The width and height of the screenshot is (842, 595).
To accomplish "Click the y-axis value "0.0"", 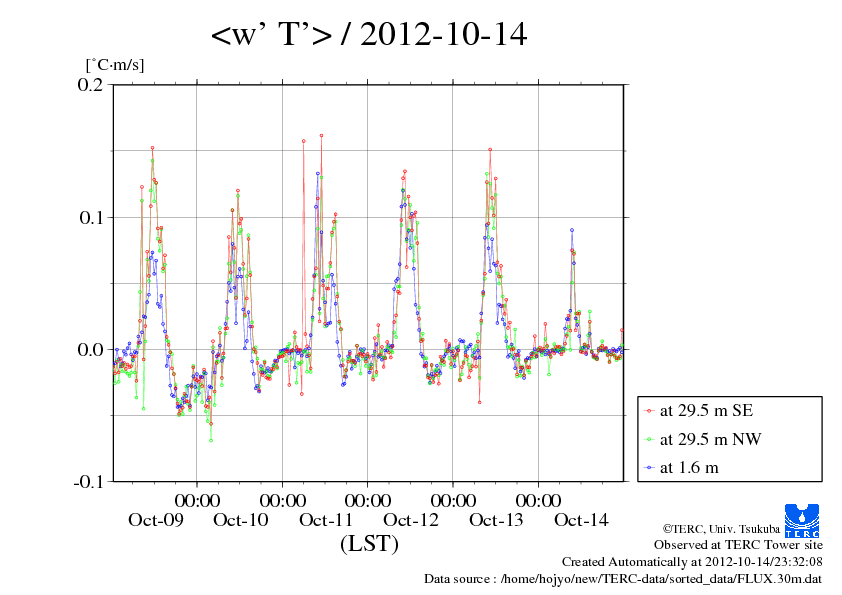I will pos(90,350).
